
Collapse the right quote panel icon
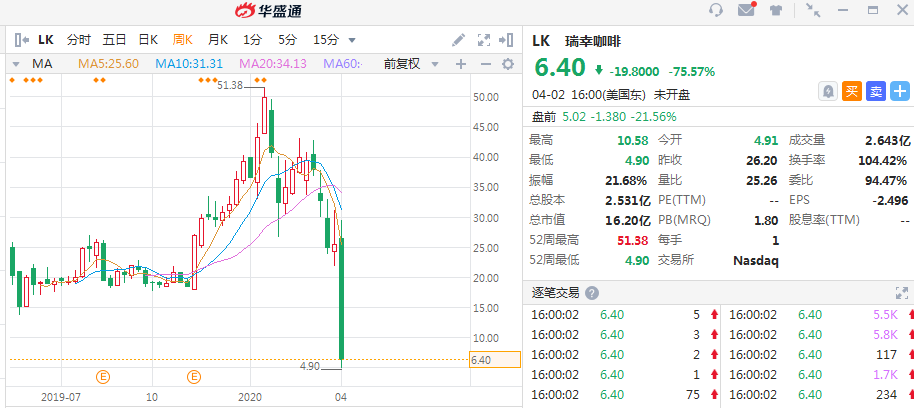click(506, 40)
